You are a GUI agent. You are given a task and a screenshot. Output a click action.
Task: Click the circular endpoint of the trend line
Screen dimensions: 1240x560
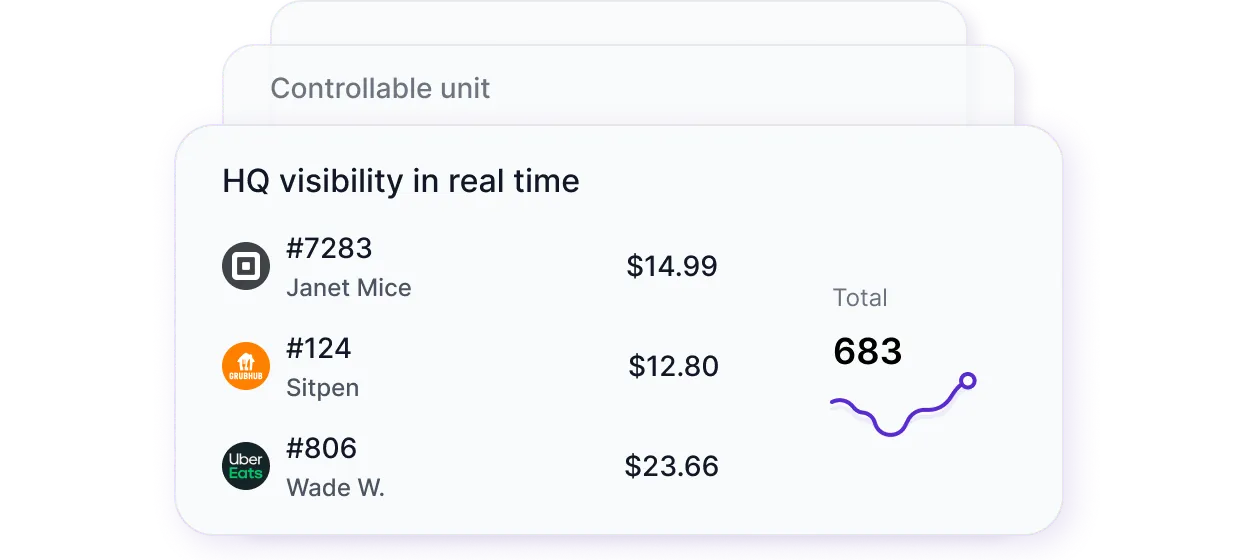click(967, 381)
